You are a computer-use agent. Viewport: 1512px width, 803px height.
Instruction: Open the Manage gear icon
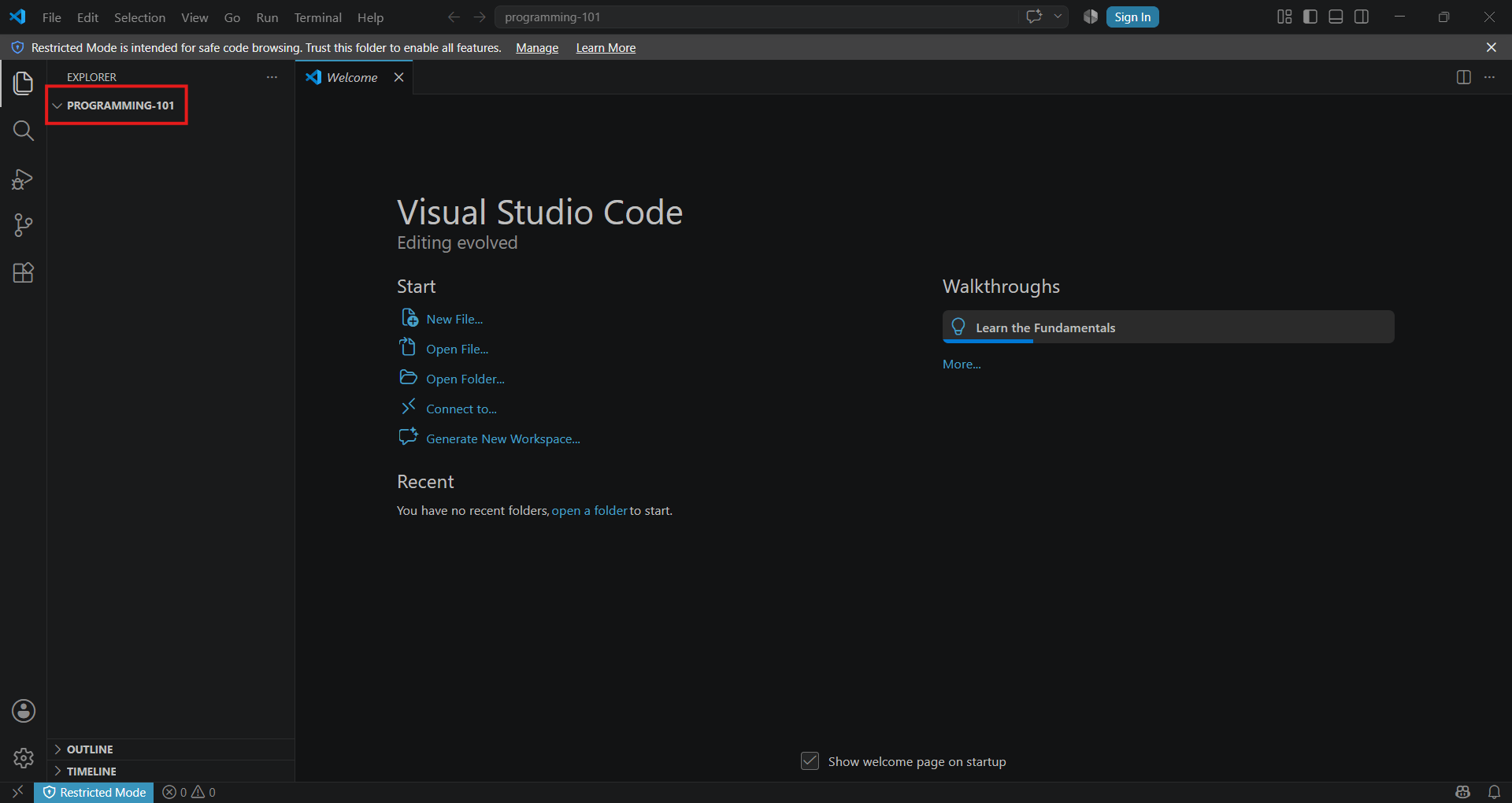(24, 758)
